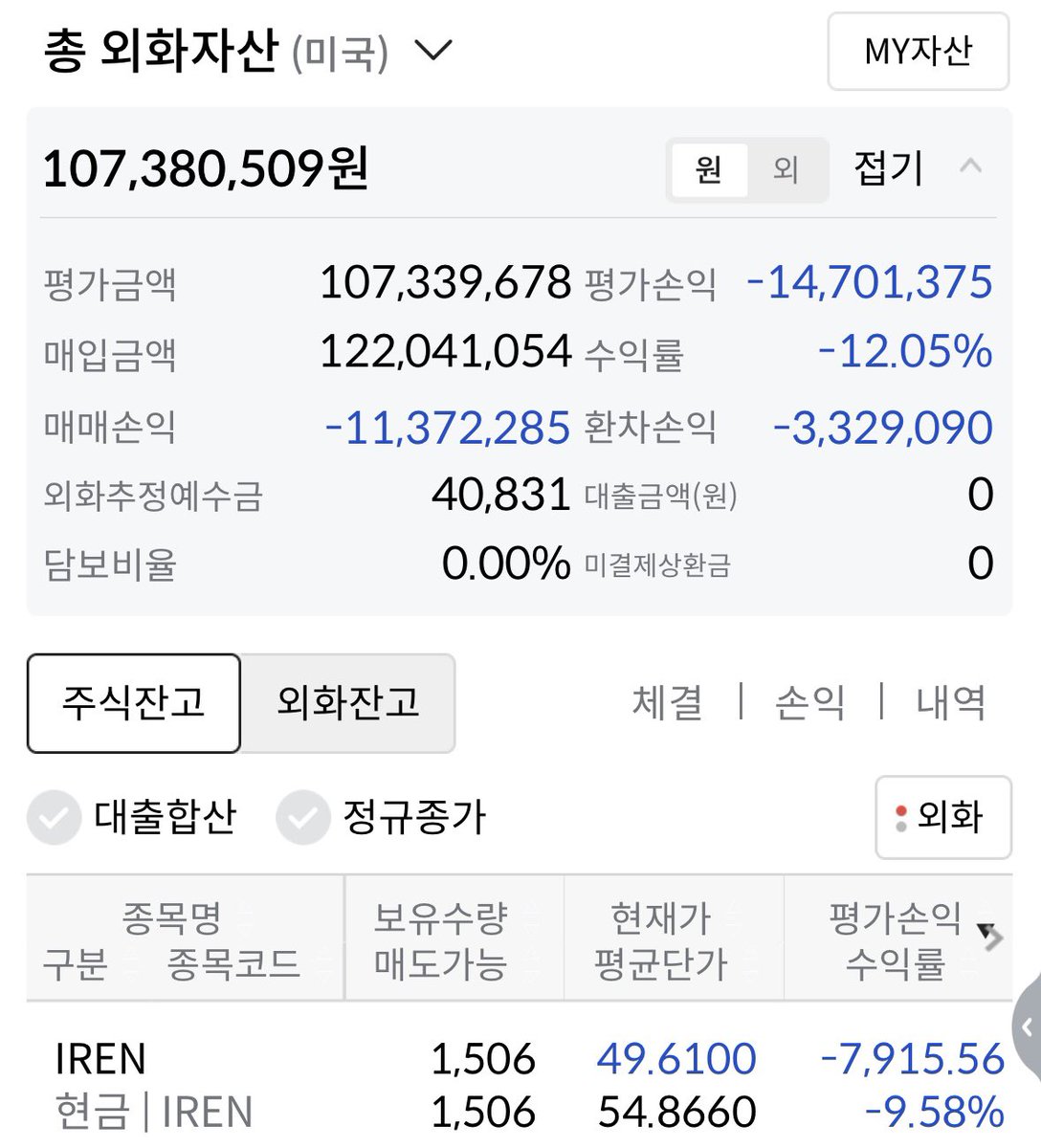1041x1148 pixels.
Task: Click IREN current price 49.6100
Action: pos(676,1059)
